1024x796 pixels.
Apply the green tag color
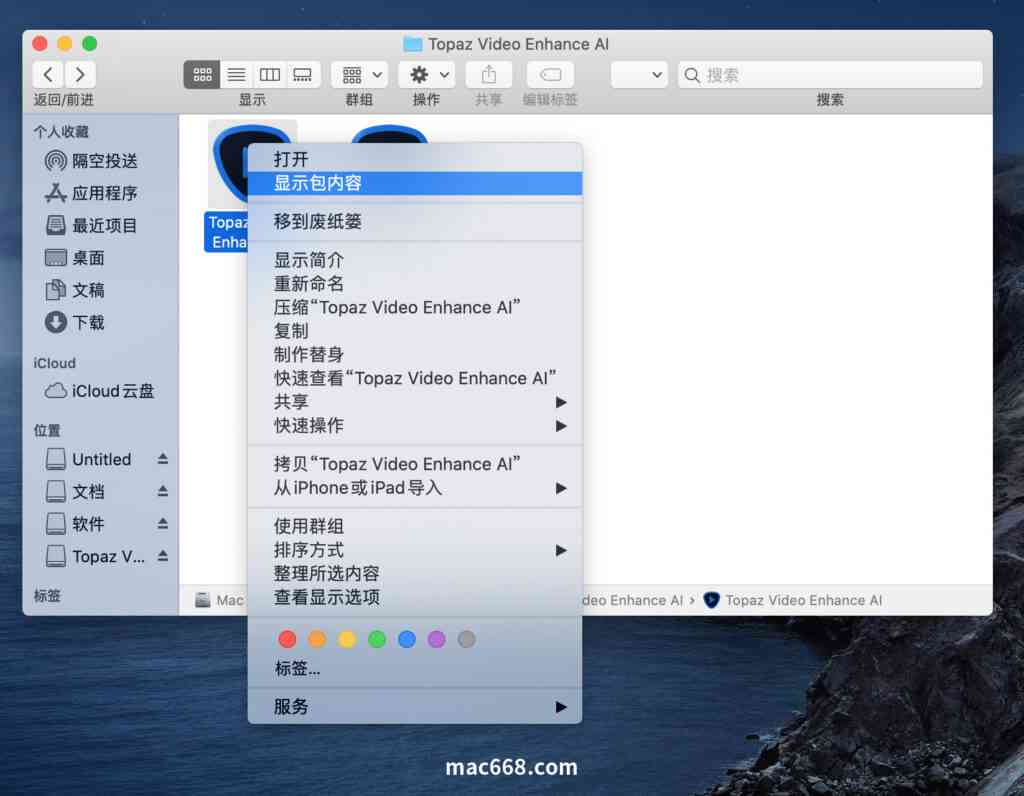pos(377,639)
